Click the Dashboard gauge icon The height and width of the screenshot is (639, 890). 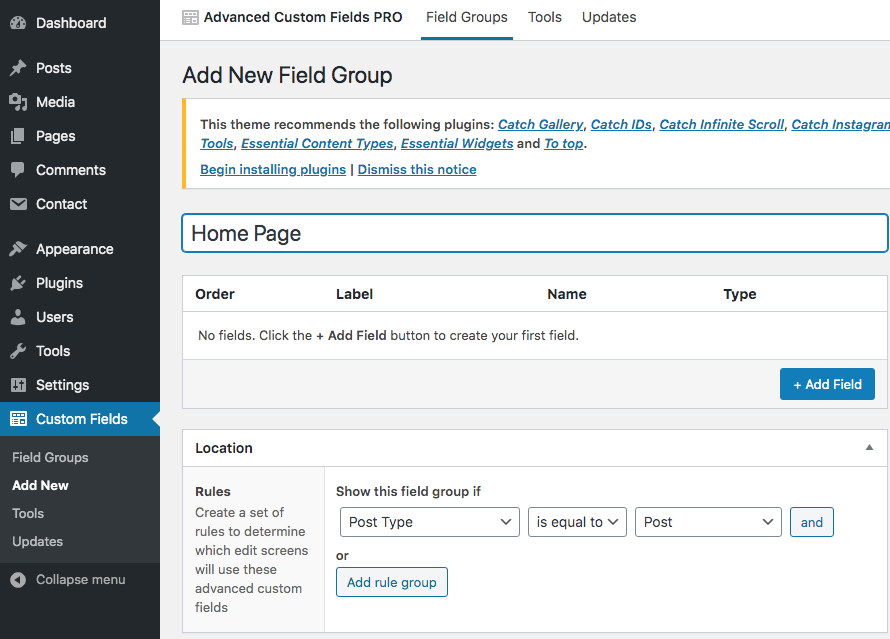tap(18, 23)
